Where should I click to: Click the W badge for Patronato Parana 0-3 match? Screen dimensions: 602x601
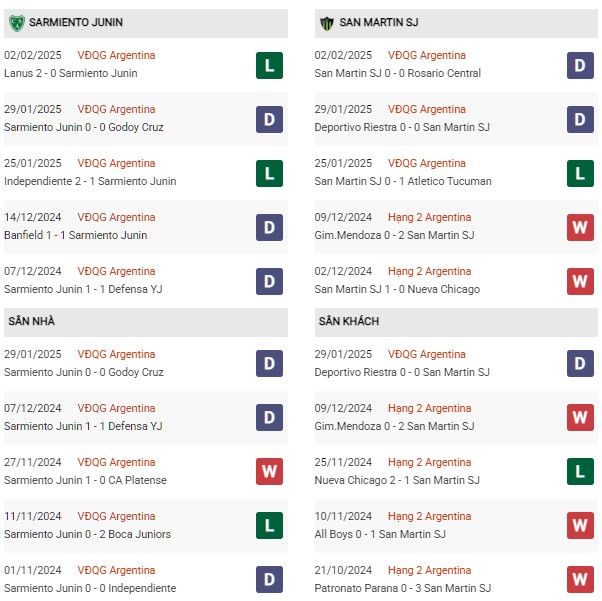[580, 579]
